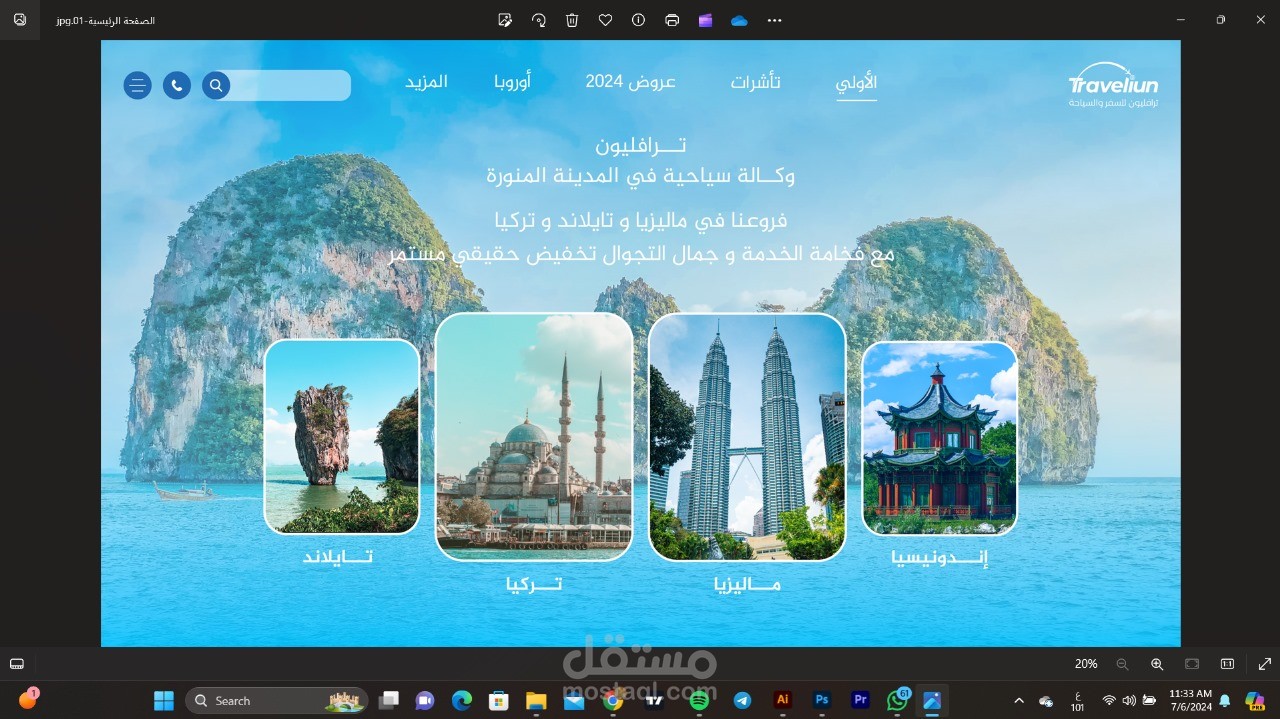
Task: Open WhatsApp from the taskbar
Action: pyautogui.click(x=897, y=700)
